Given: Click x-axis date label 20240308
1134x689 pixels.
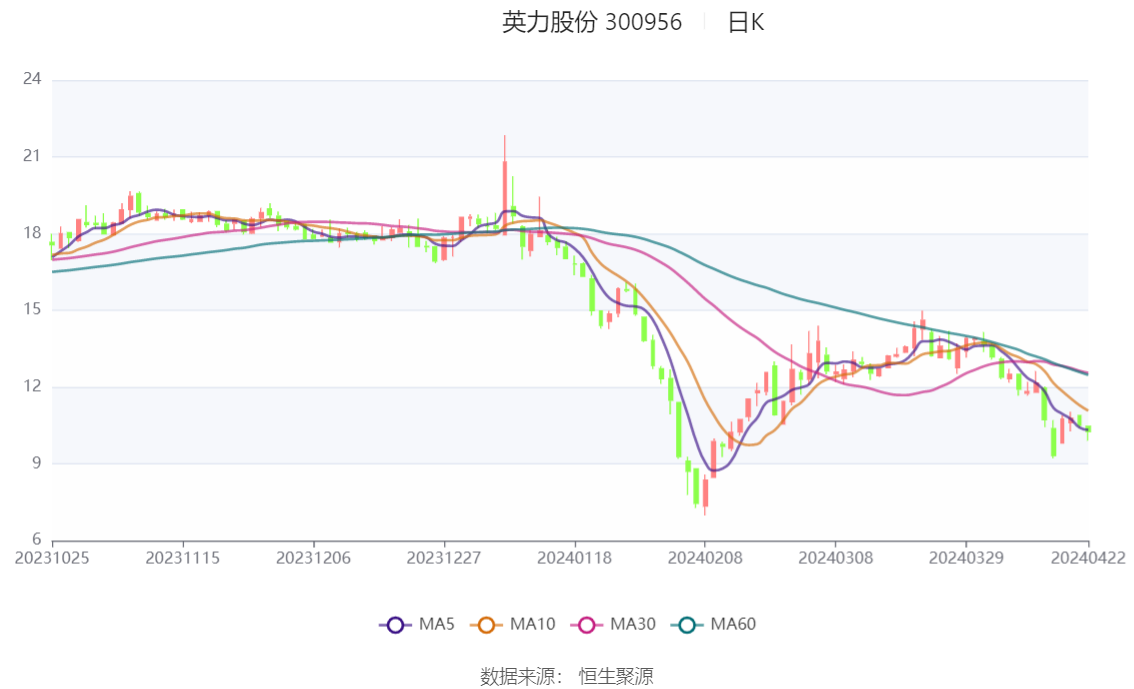Looking at the screenshot, I should tap(835, 558).
